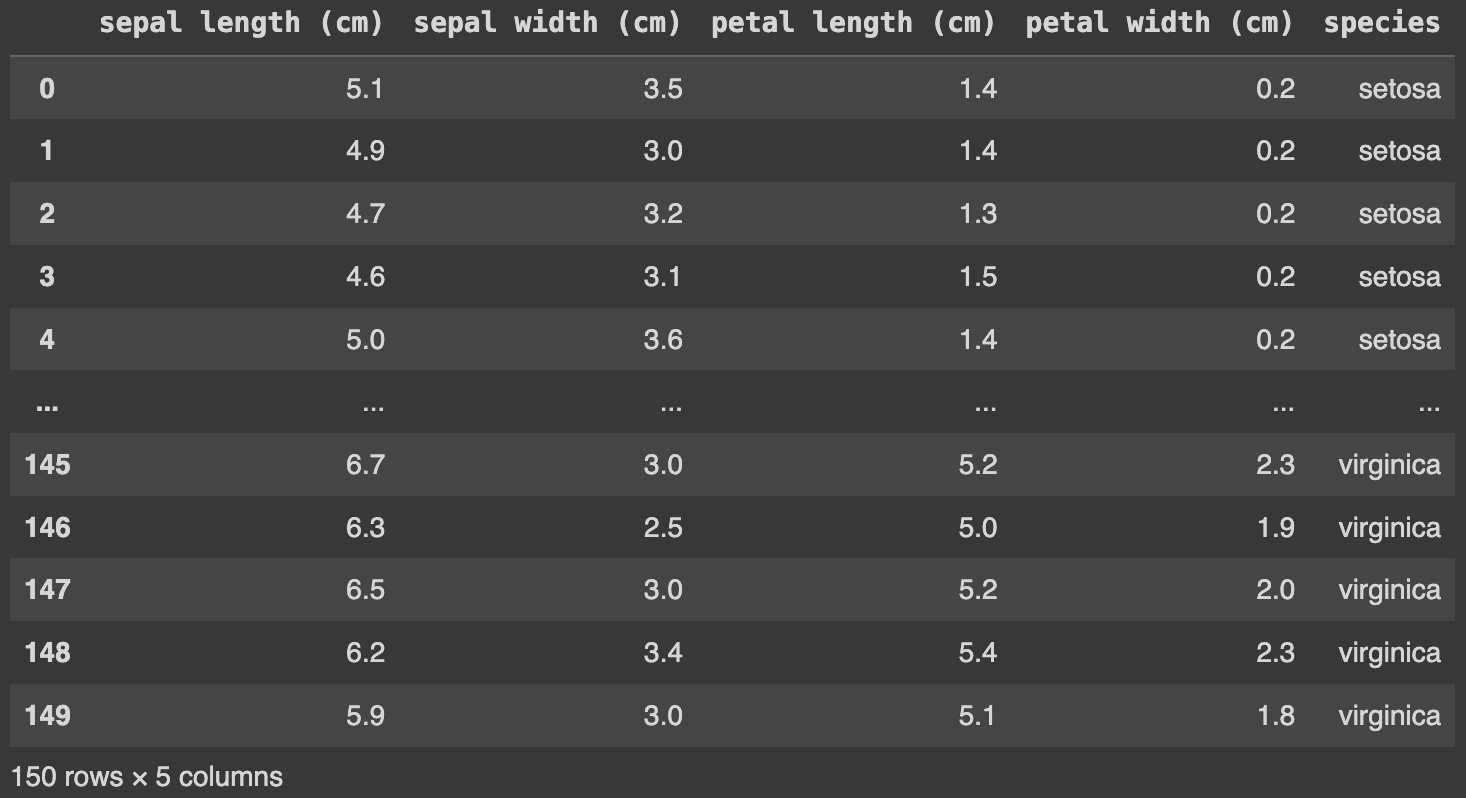
Task: Select the 'petal length (cm)' column header
Action: 853,24
